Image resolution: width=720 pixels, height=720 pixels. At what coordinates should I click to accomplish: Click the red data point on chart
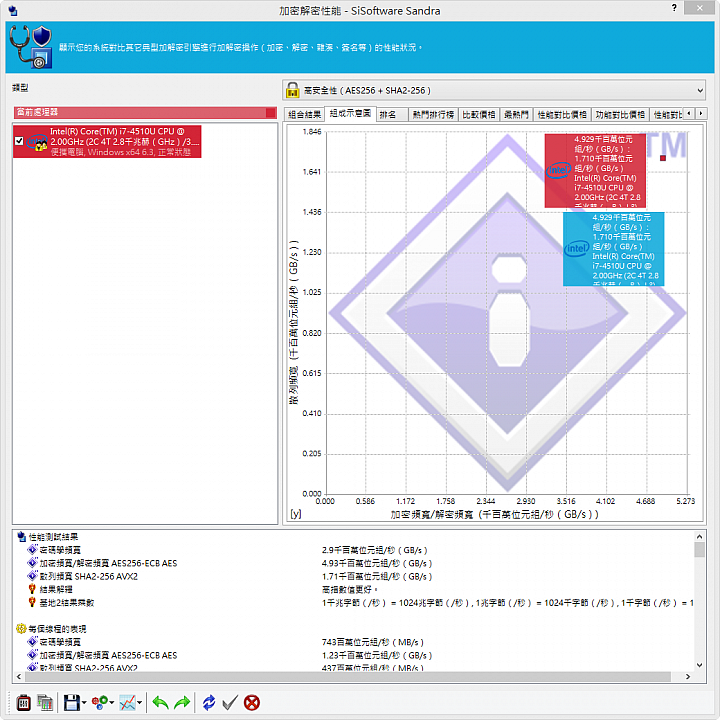663,158
